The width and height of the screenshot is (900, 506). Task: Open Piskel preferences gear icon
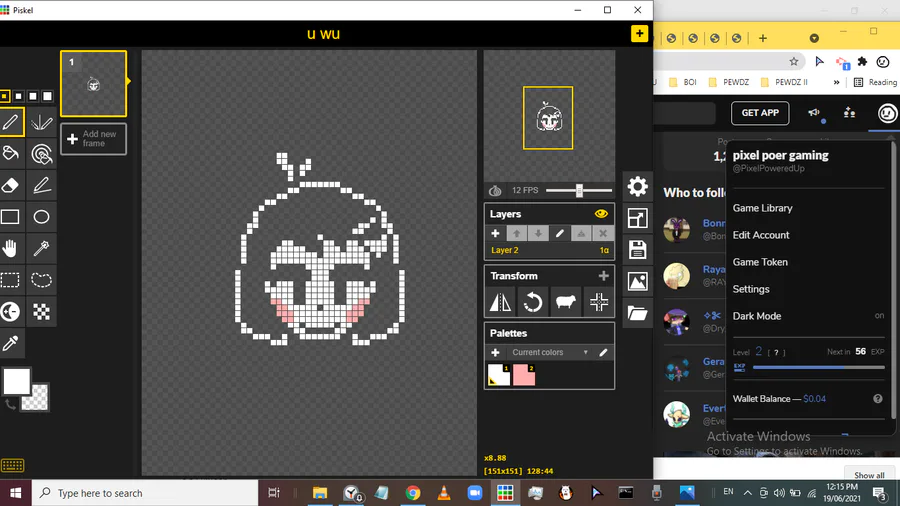pos(637,186)
